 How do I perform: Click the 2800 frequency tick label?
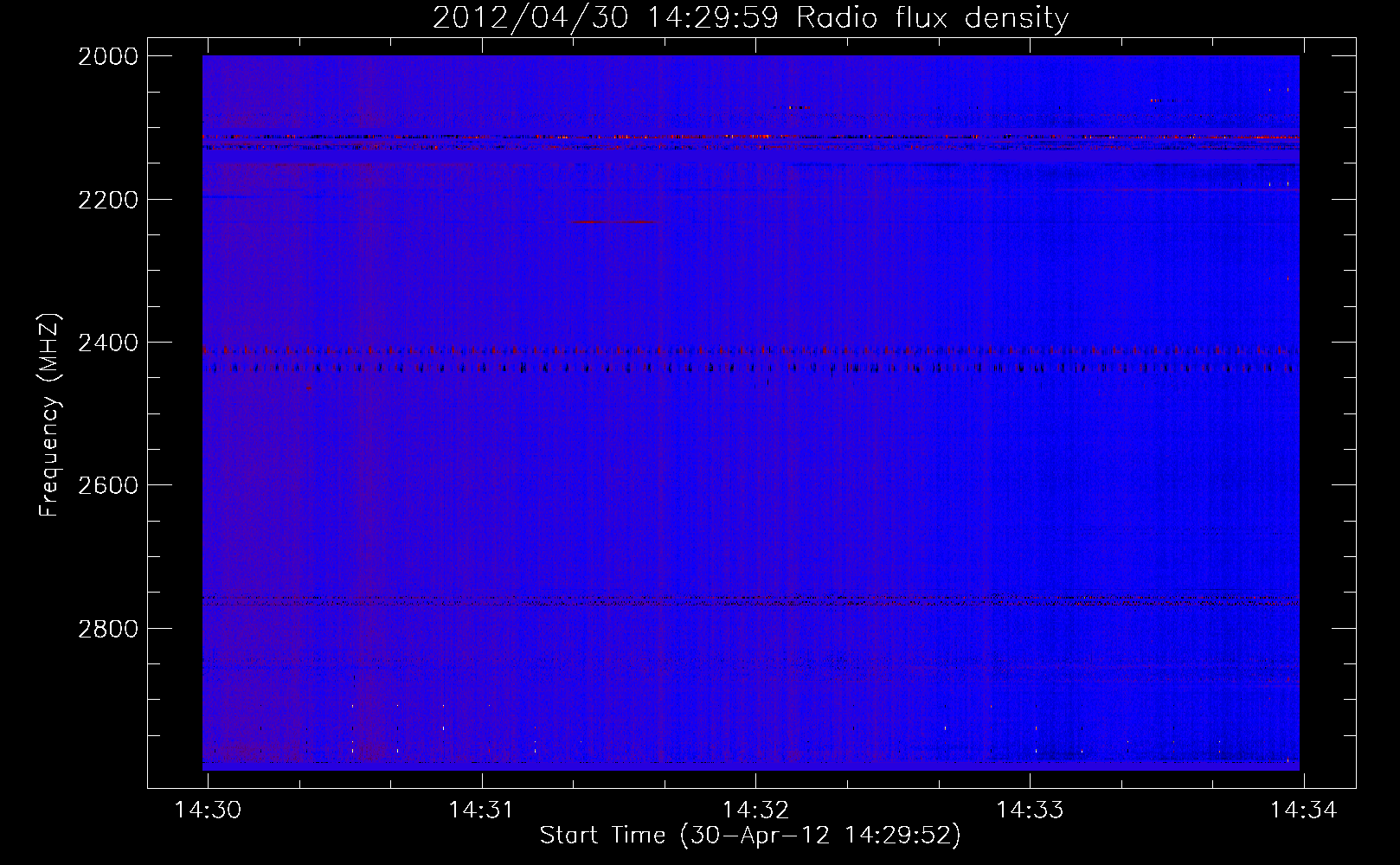coord(108,629)
